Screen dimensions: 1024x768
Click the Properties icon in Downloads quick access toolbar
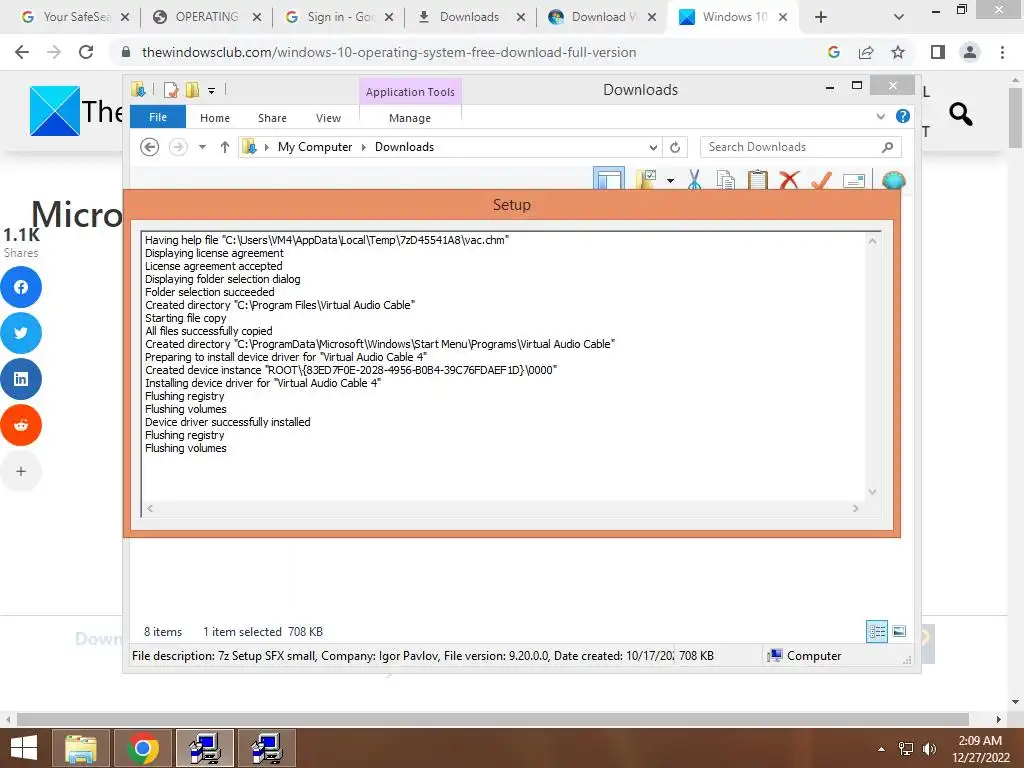click(171, 90)
